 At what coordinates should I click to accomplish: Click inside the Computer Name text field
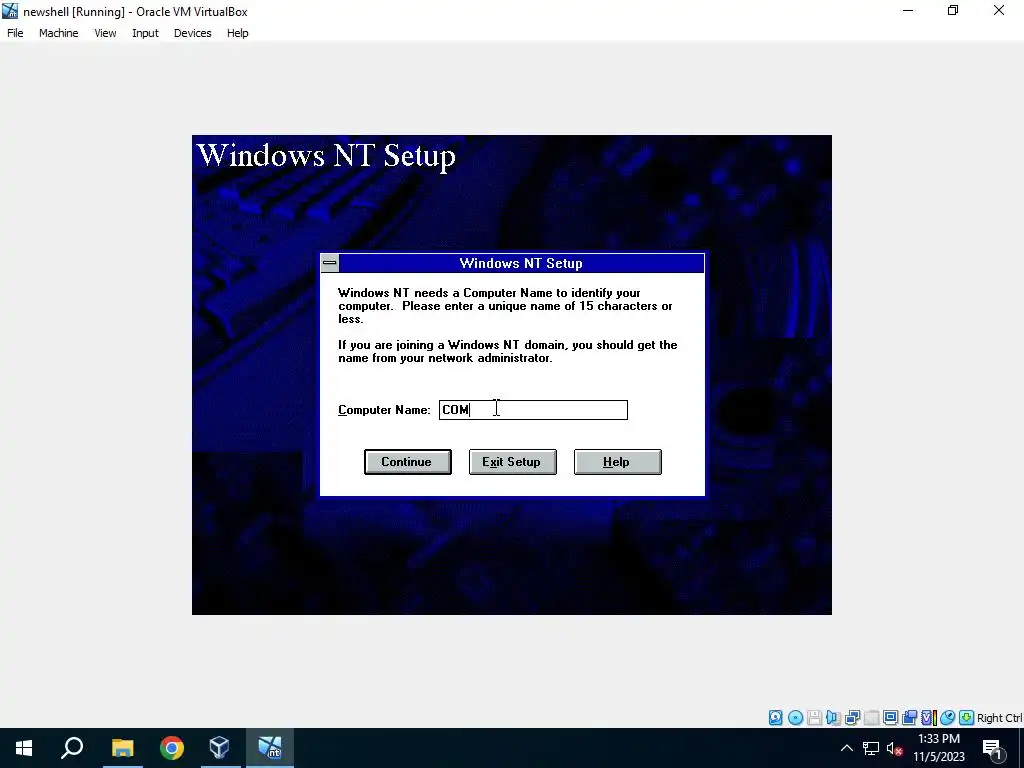[533, 409]
